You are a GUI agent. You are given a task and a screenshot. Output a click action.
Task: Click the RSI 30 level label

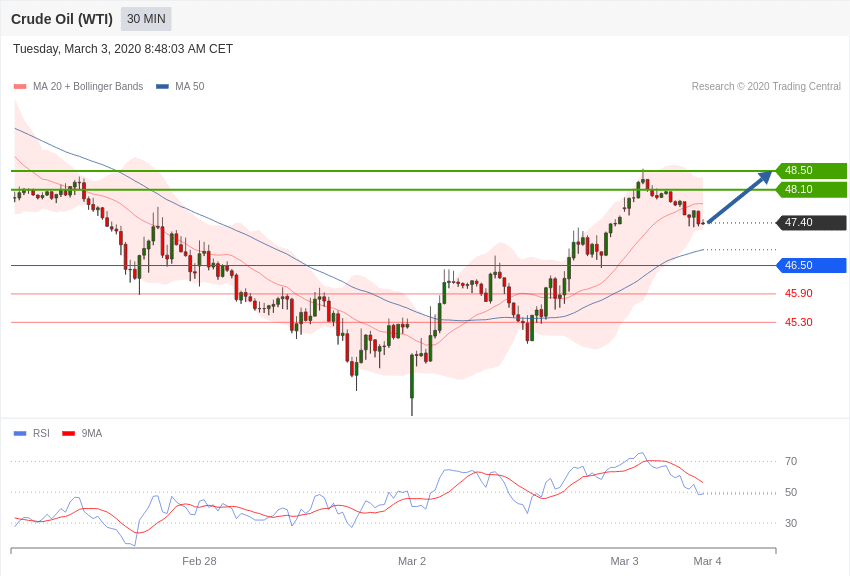tap(791, 523)
